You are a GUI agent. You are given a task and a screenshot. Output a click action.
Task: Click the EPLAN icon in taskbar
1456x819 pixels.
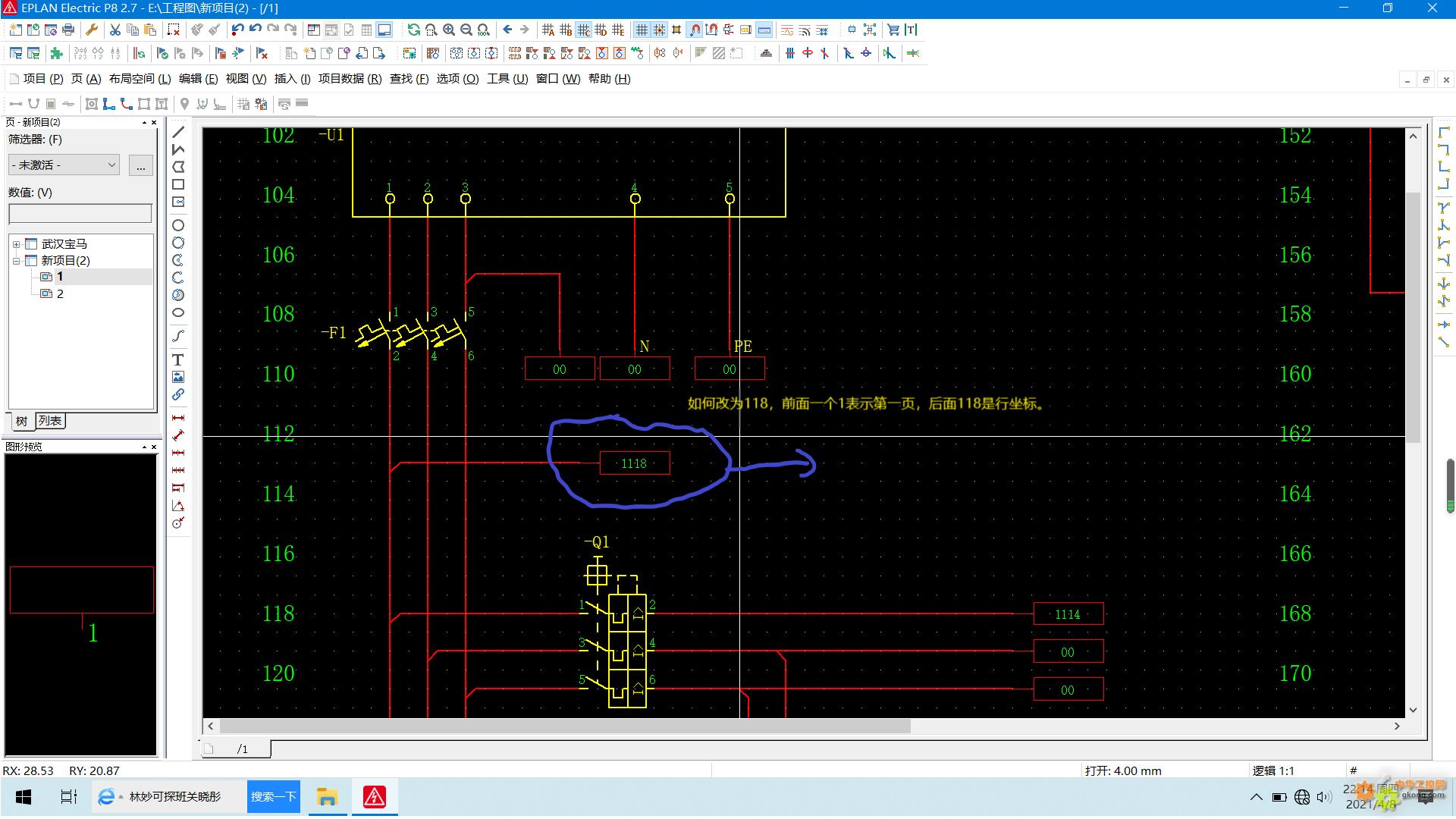375,797
